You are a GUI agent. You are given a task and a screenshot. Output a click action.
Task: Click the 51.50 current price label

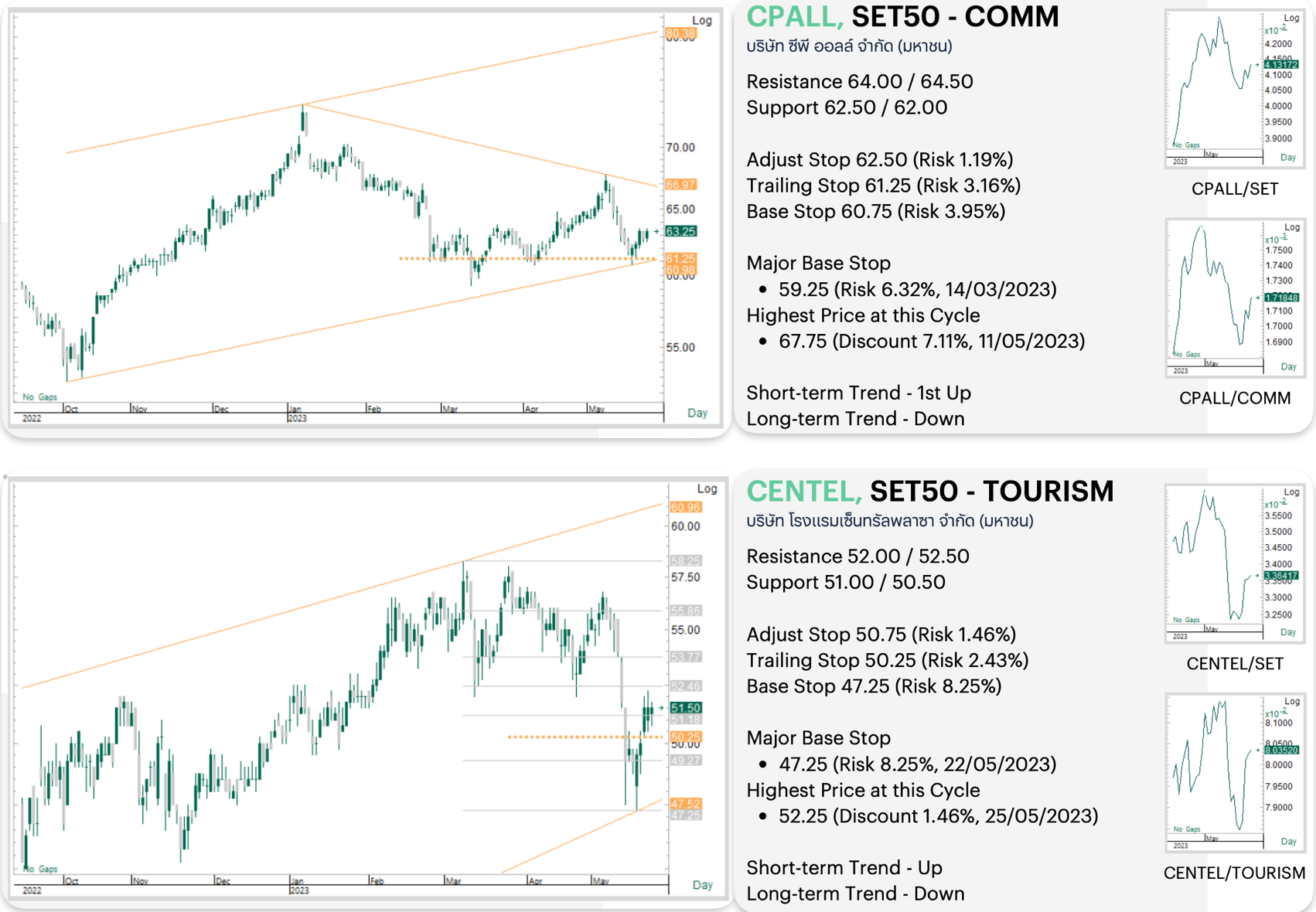(685, 708)
